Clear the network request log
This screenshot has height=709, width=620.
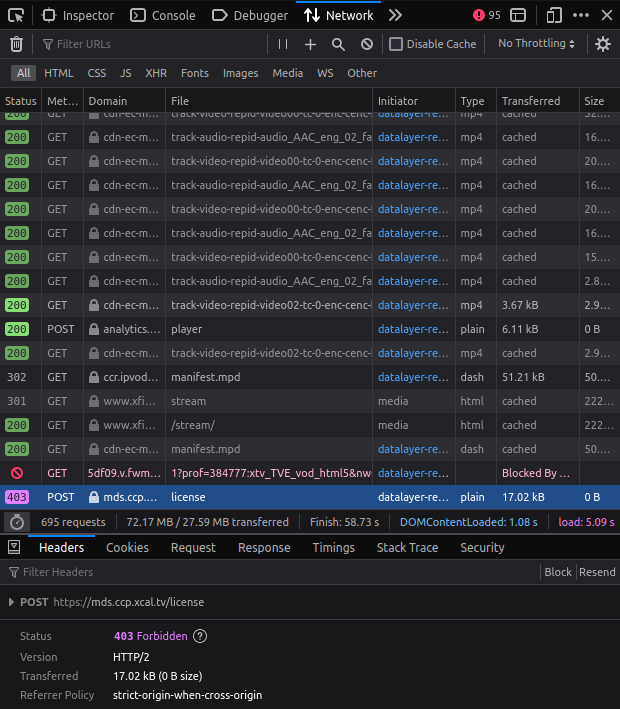16,44
